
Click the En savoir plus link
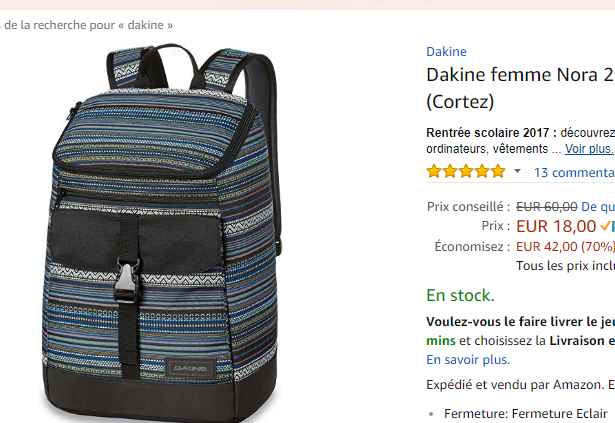pos(468,359)
